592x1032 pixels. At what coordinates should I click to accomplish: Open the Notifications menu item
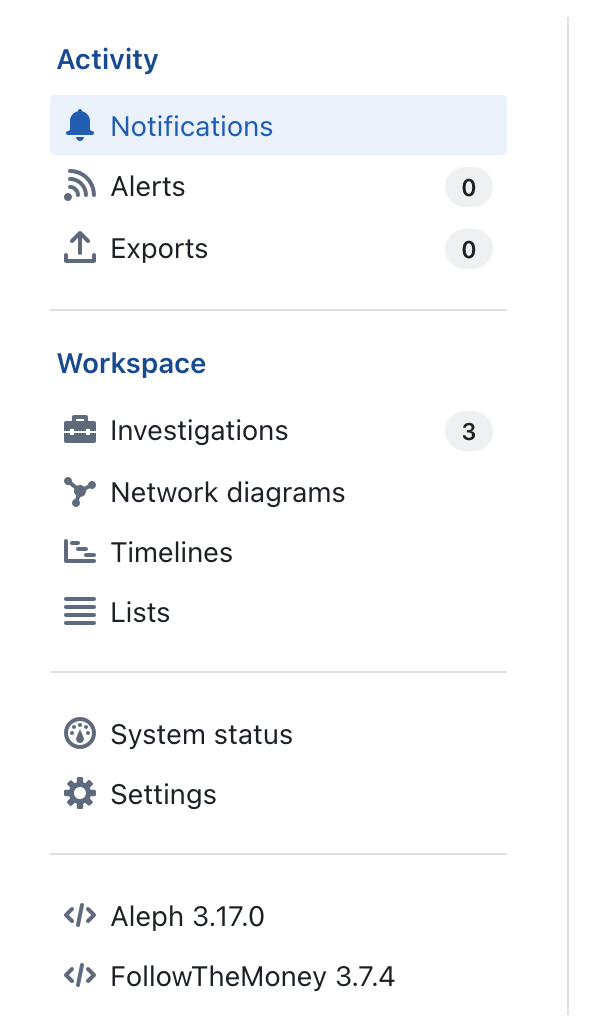click(279, 125)
